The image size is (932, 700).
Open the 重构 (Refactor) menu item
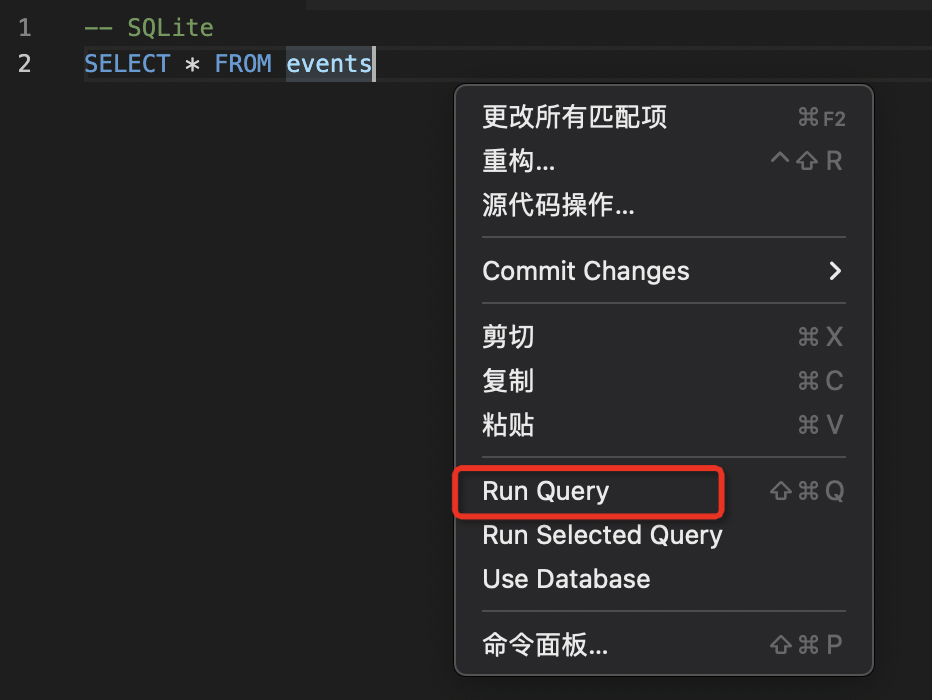(x=520, y=159)
